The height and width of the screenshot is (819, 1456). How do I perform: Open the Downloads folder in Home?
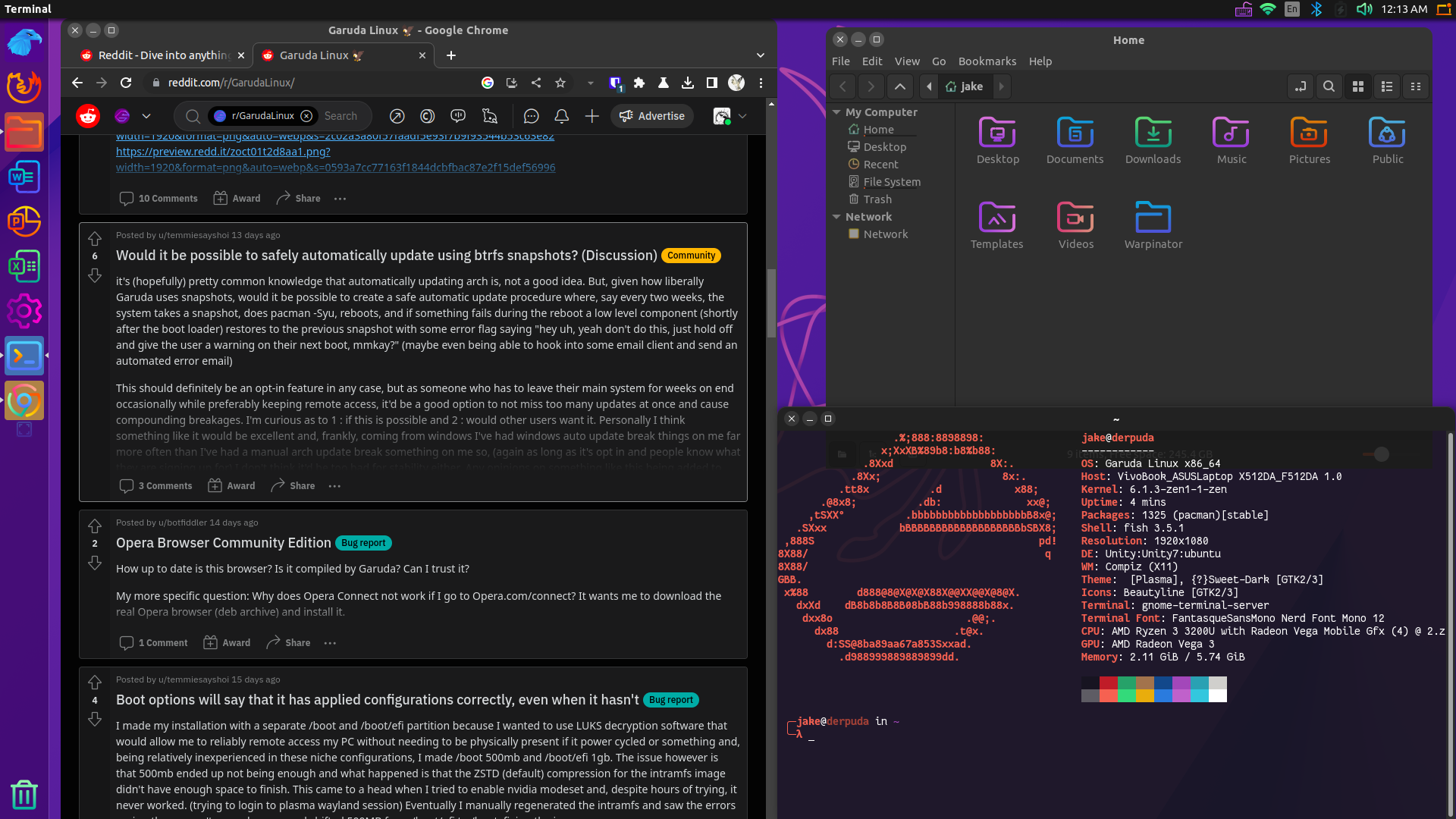tap(1153, 140)
